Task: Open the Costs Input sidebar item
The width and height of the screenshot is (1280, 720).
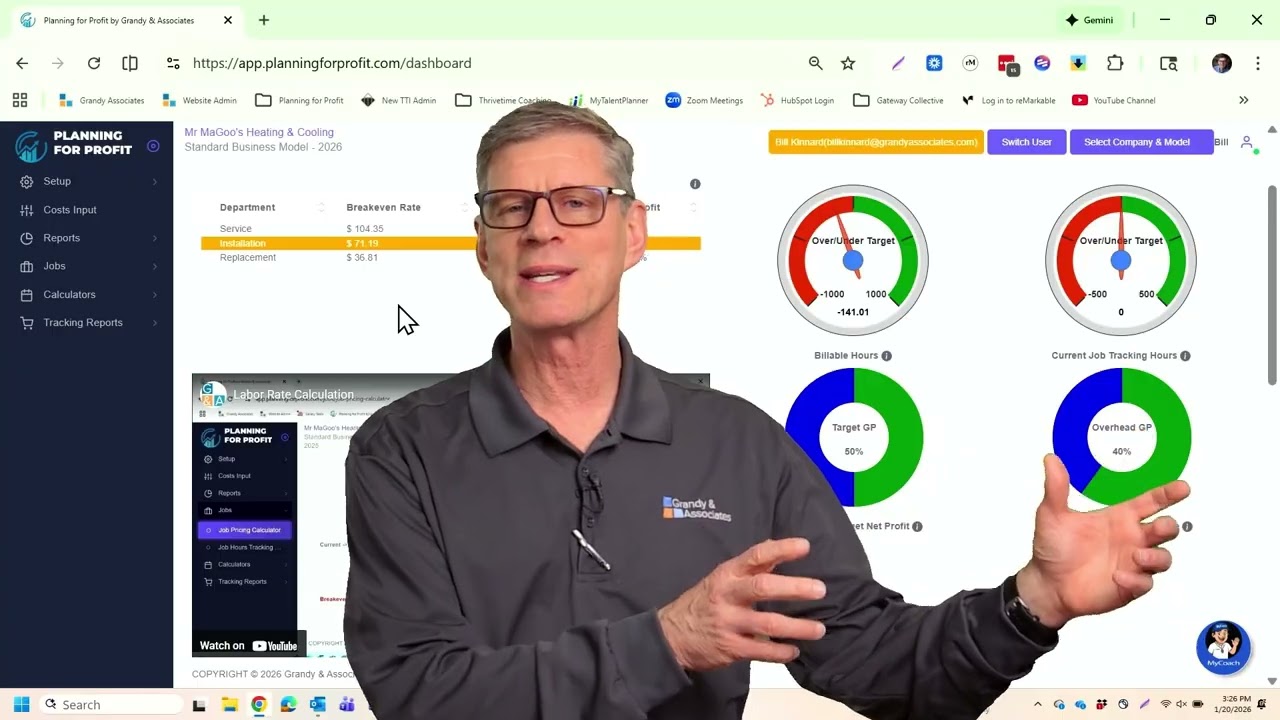Action: (x=70, y=210)
